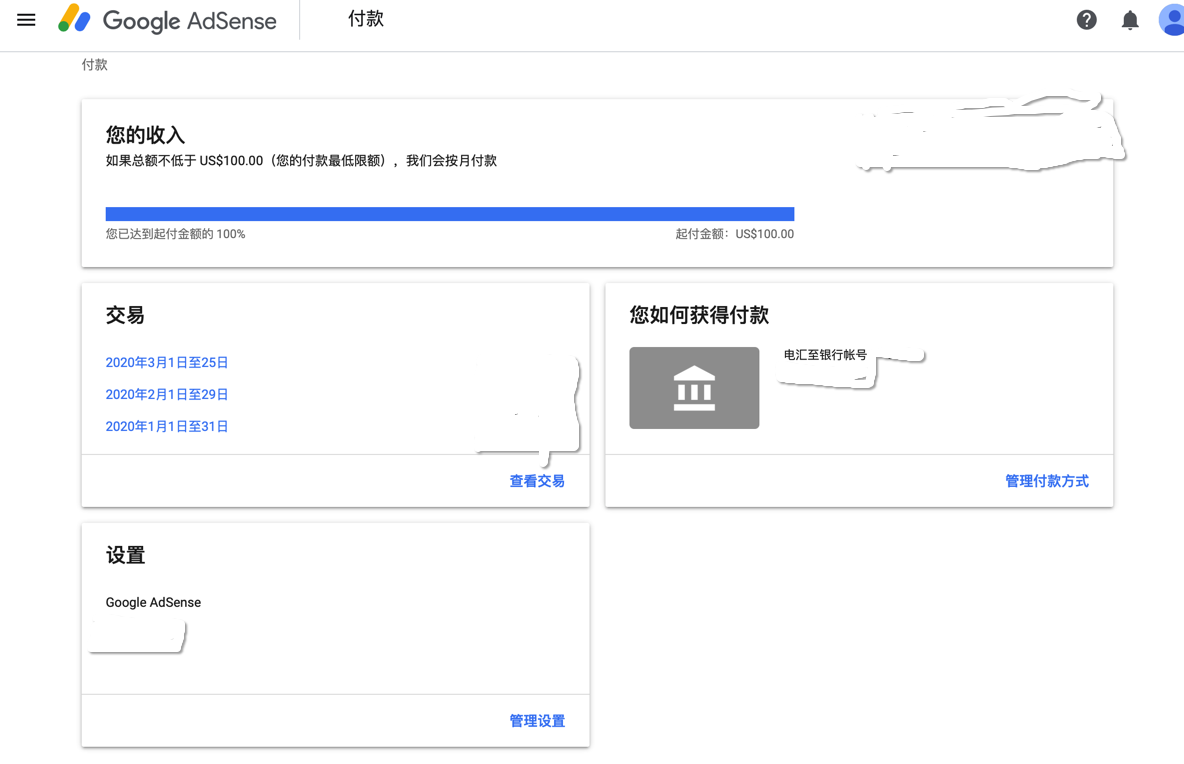
Task: Click the gray bank building icon
Action: (x=694, y=388)
